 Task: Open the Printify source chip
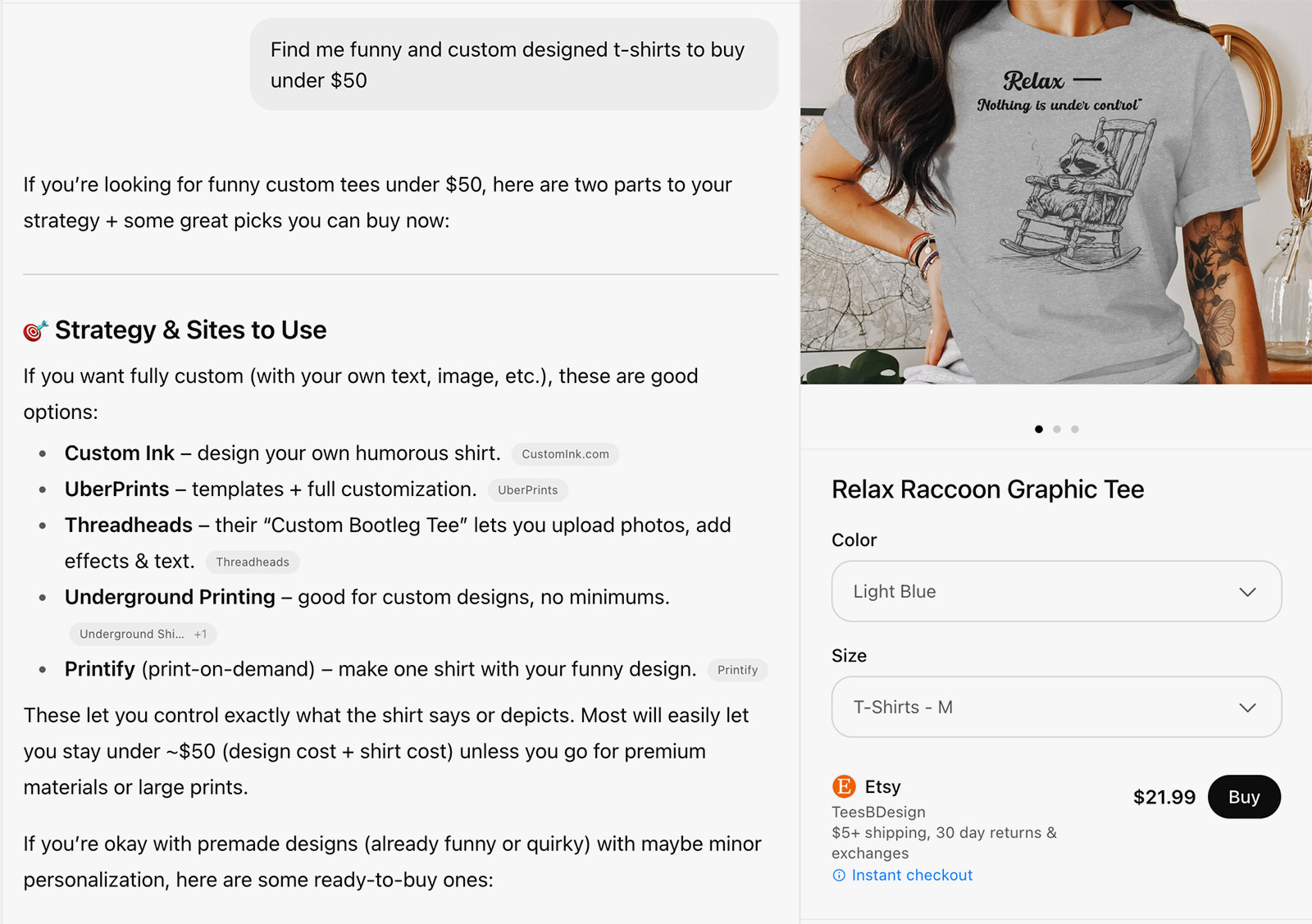pyautogui.click(x=737, y=671)
